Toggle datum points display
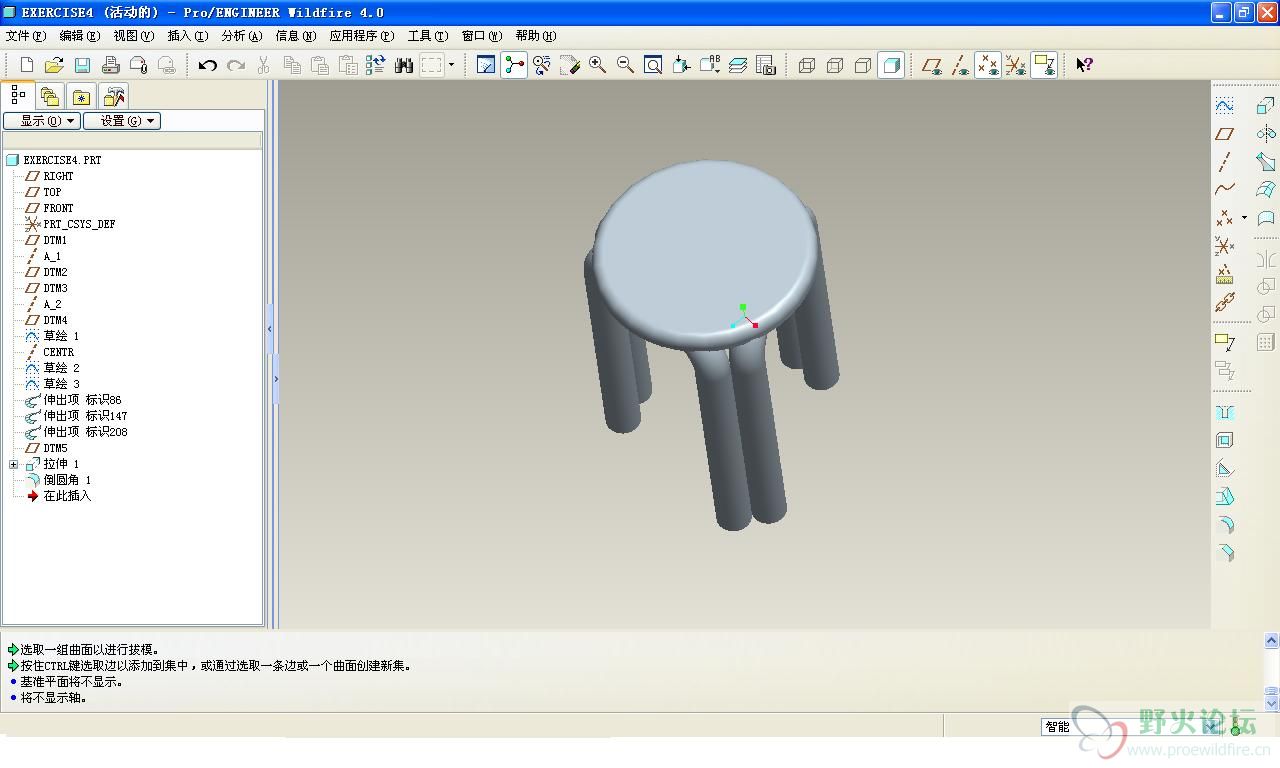This screenshot has height=768, width=1280. pyautogui.click(x=988, y=65)
